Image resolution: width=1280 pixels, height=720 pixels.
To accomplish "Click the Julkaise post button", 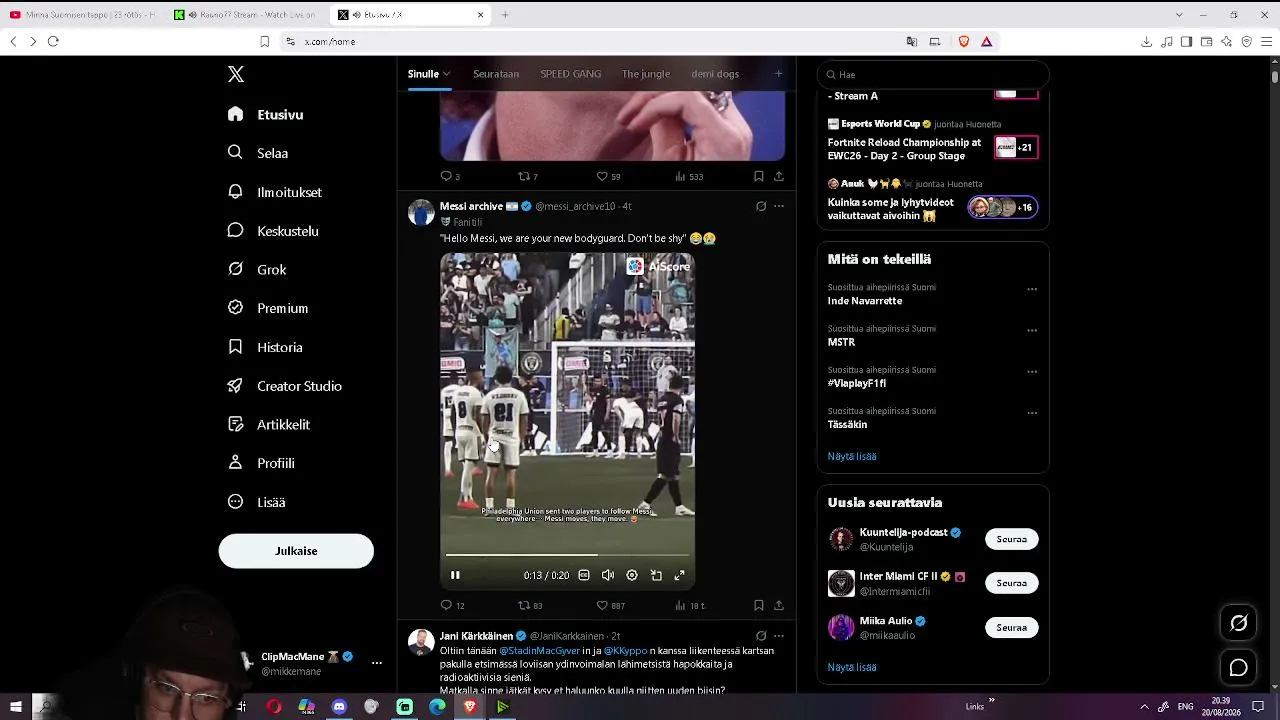I will (296, 551).
